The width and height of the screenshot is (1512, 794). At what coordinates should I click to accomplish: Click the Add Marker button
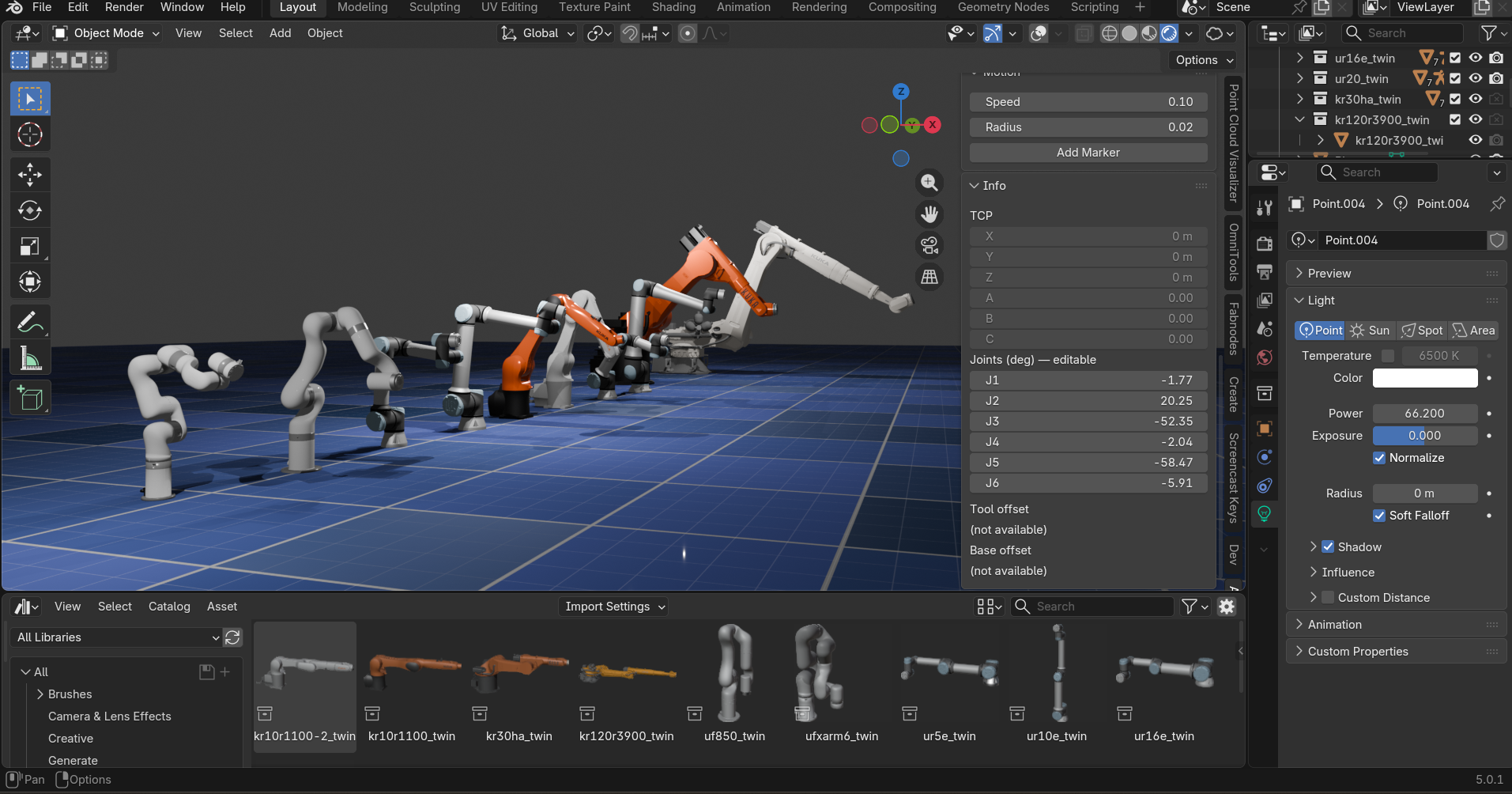1088,152
